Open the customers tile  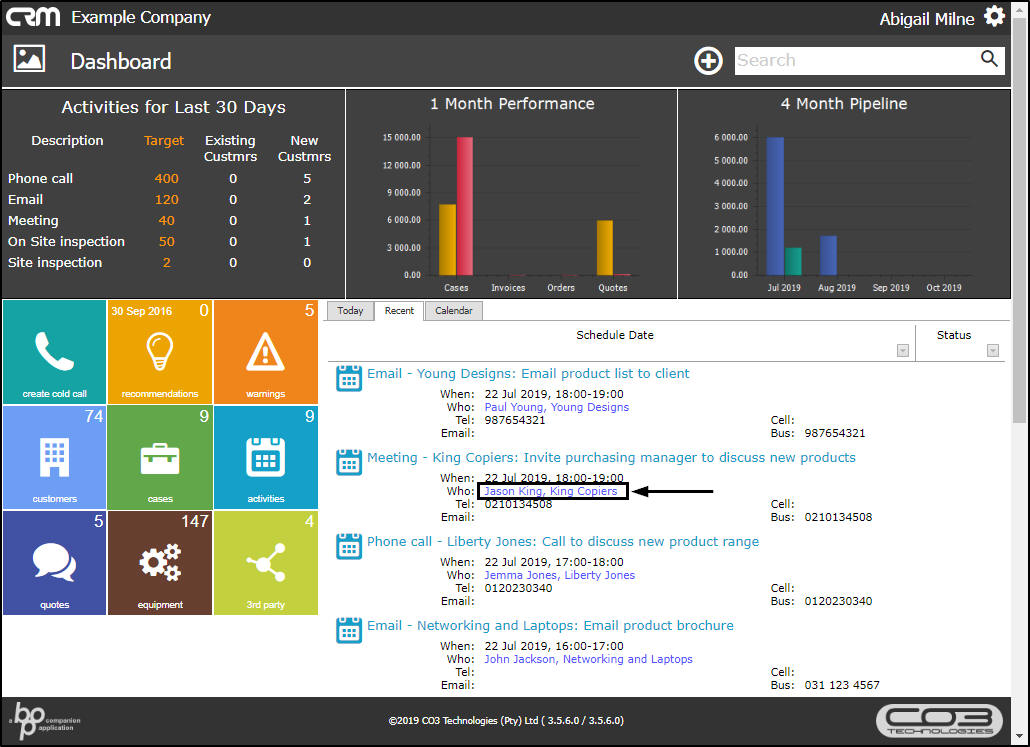point(54,456)
